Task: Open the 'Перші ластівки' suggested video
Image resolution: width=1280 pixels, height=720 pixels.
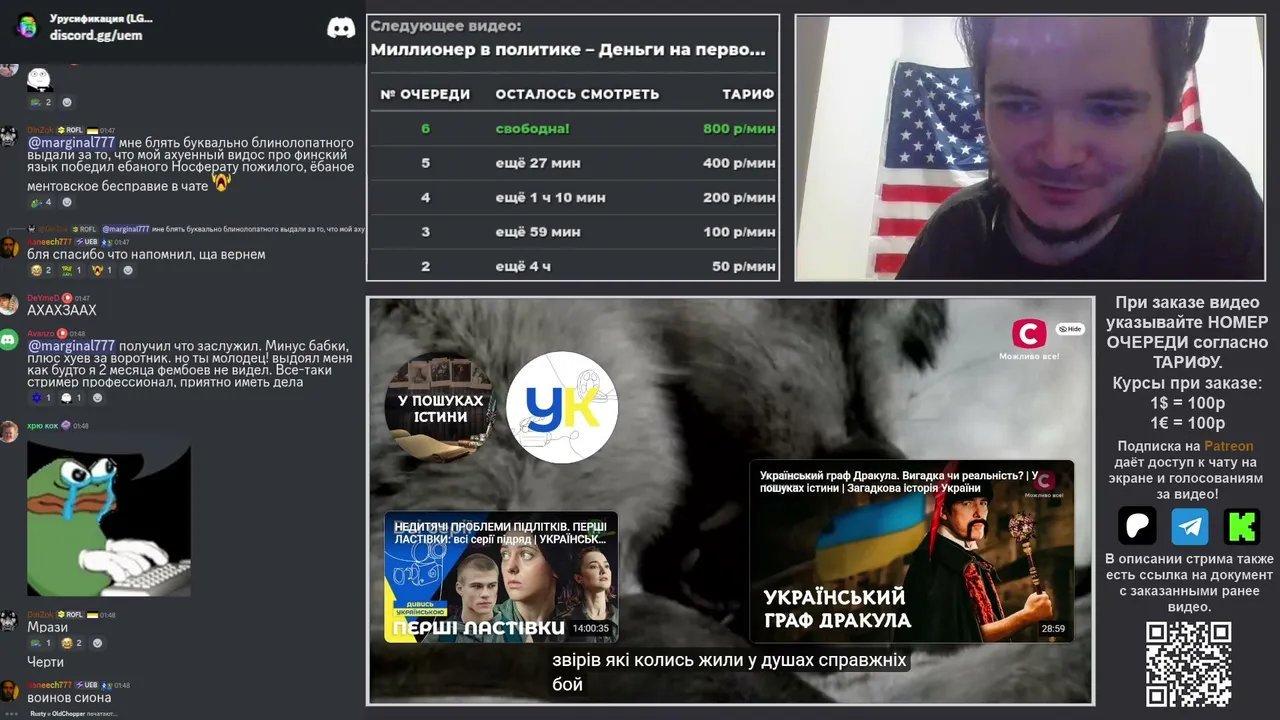Action: click(x=501, y=577)
